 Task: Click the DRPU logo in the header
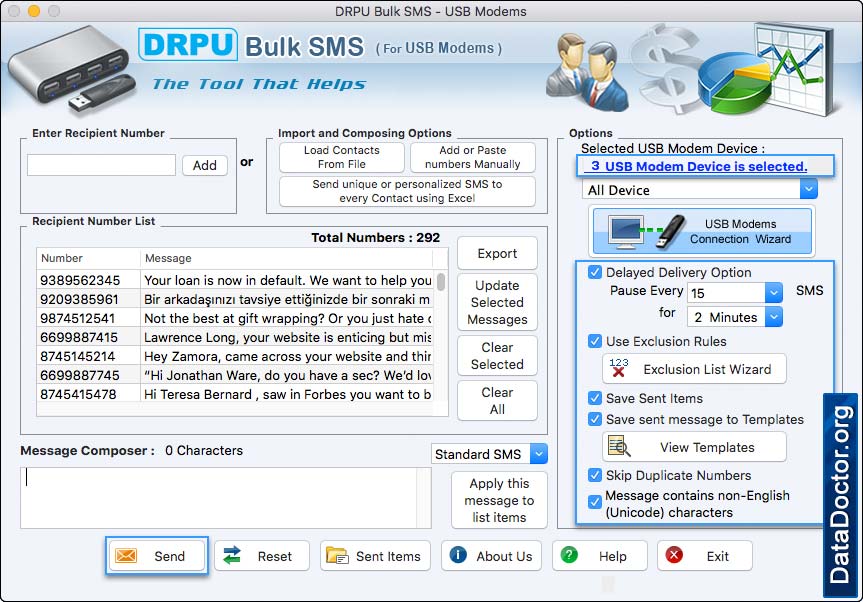pos(188,45)
